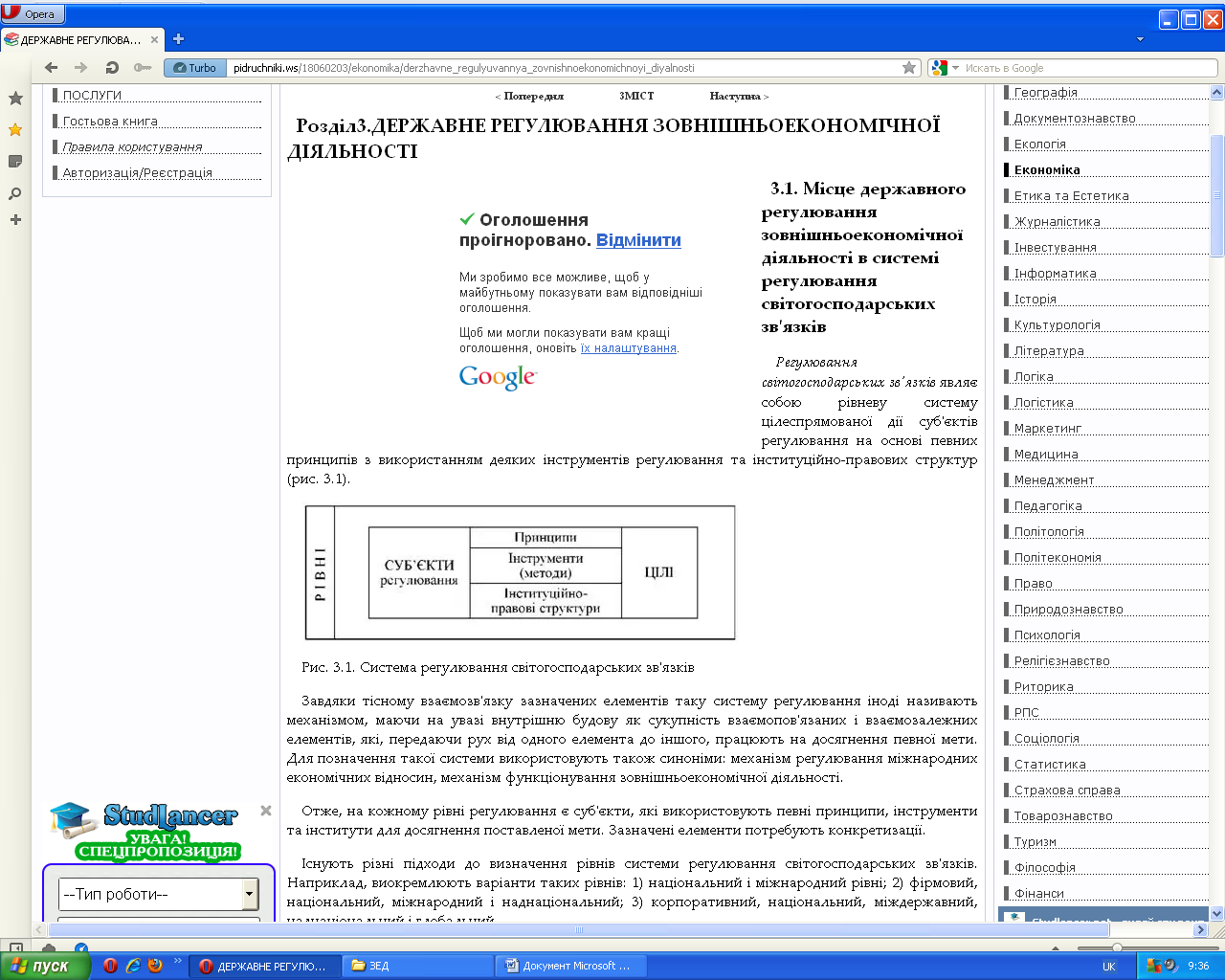Select Менеджмент in subject list

pos(1054,479)
